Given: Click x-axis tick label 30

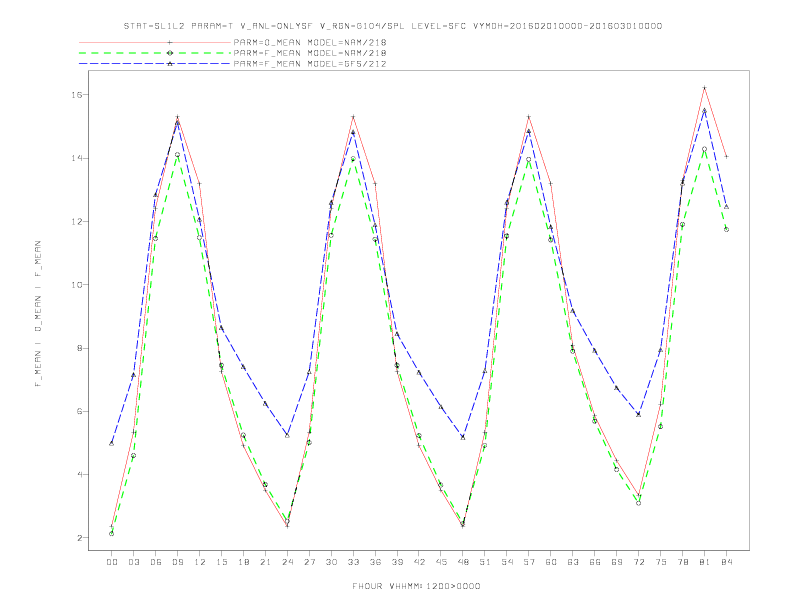Looking at the screenshot, I should pos(331,562).
